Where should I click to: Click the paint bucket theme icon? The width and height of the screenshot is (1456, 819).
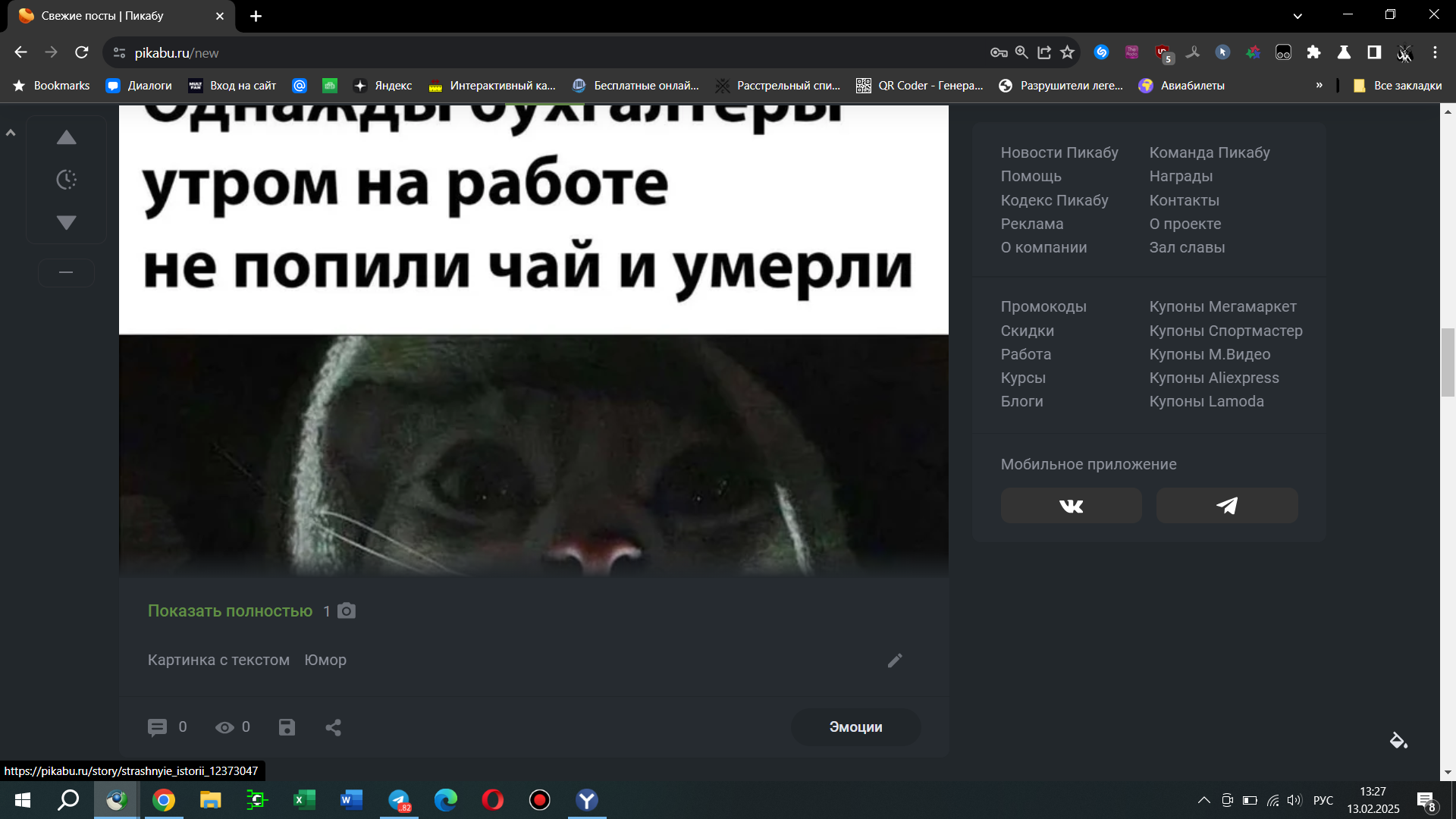[1398, 740]
